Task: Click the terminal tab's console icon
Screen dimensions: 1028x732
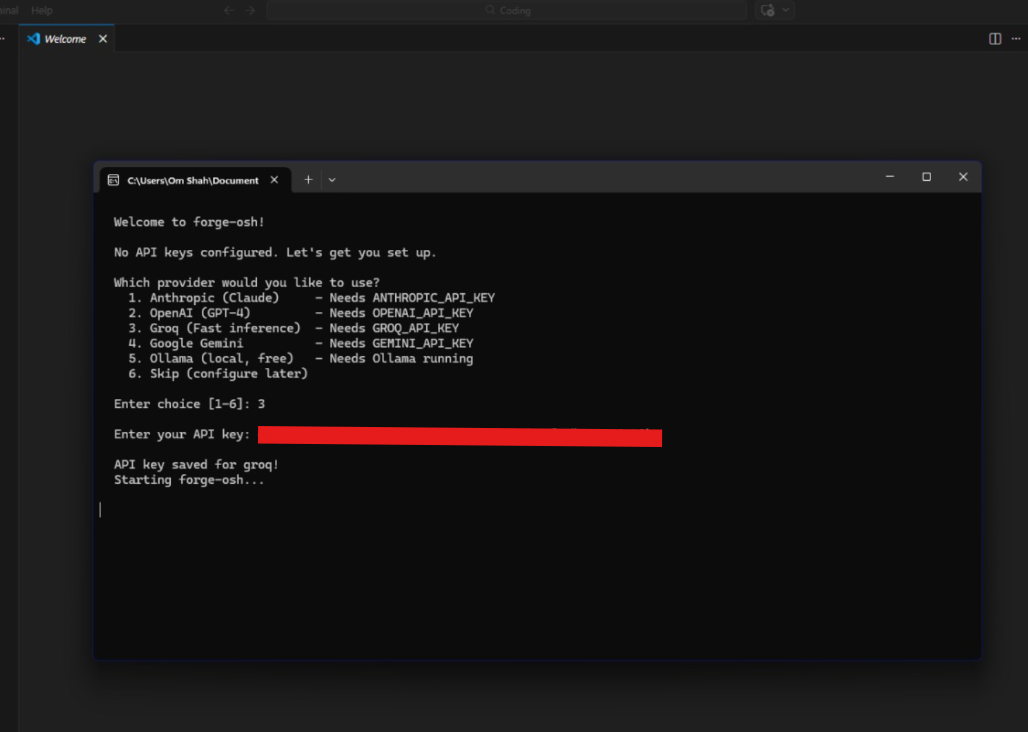Action: [x=113, y=180]
